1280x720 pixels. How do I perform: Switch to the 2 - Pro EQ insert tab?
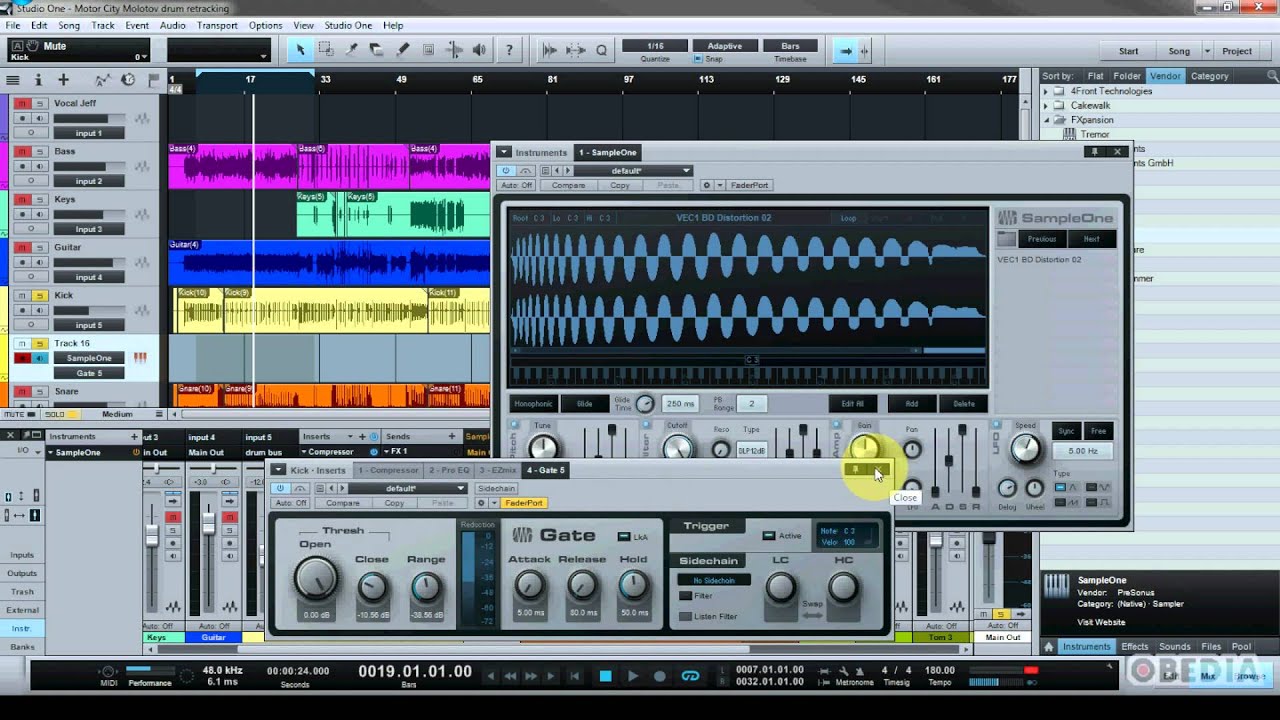coord(449,470)
